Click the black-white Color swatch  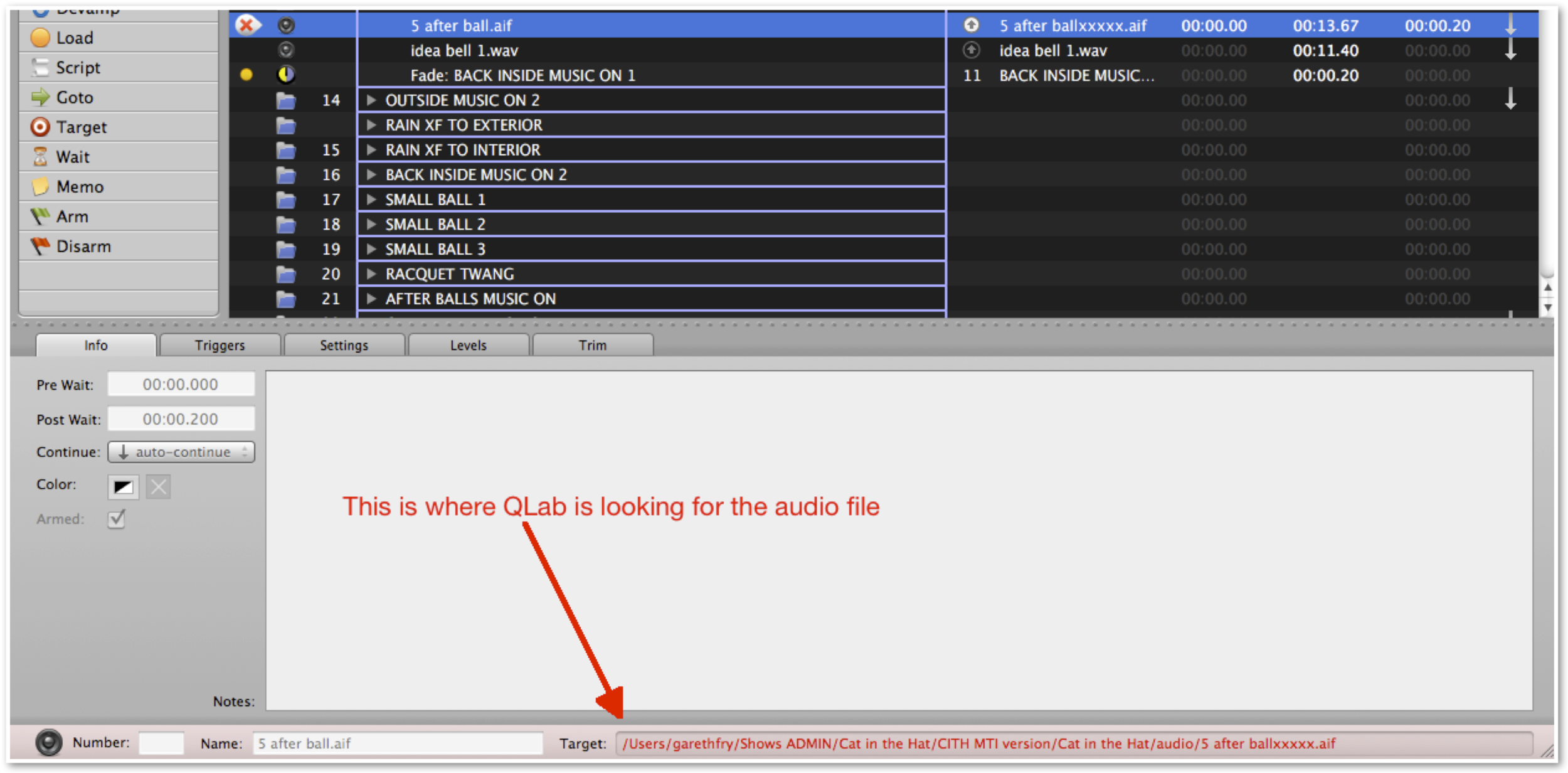[123, 486]
